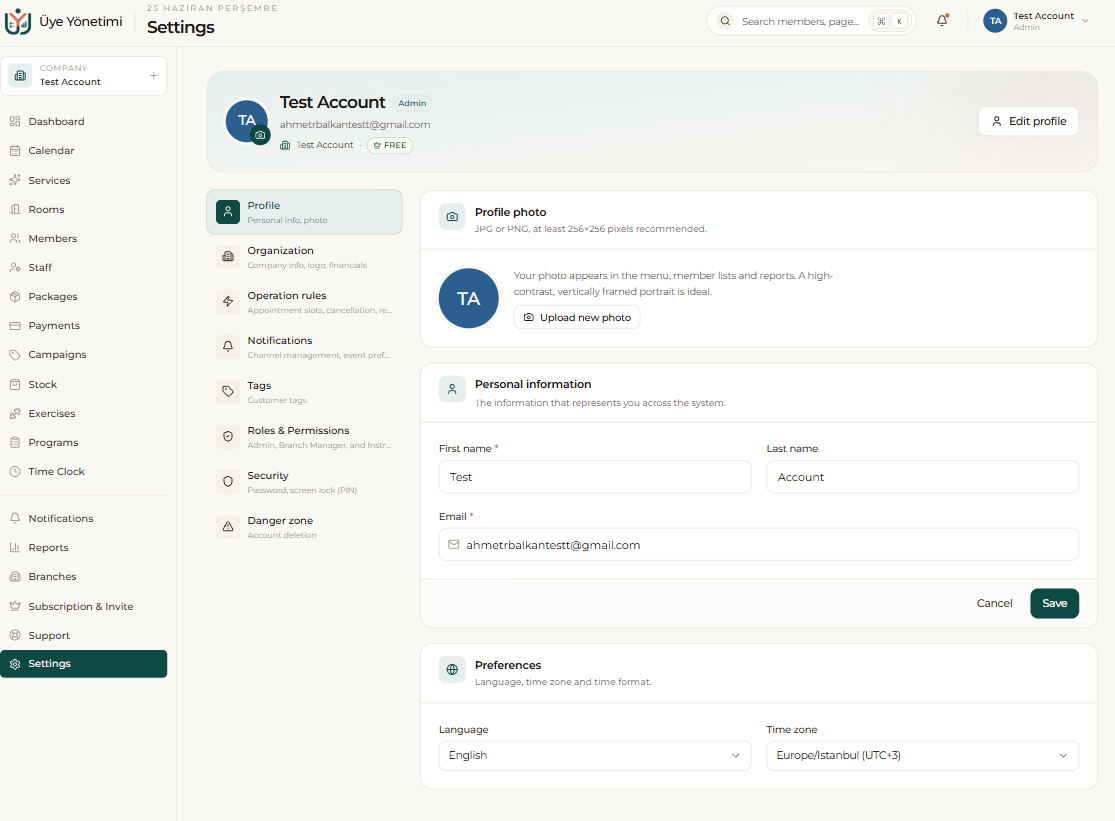Click the Rooms door icon
This screenshot has width=1115, height=821.
click(15, 210)
